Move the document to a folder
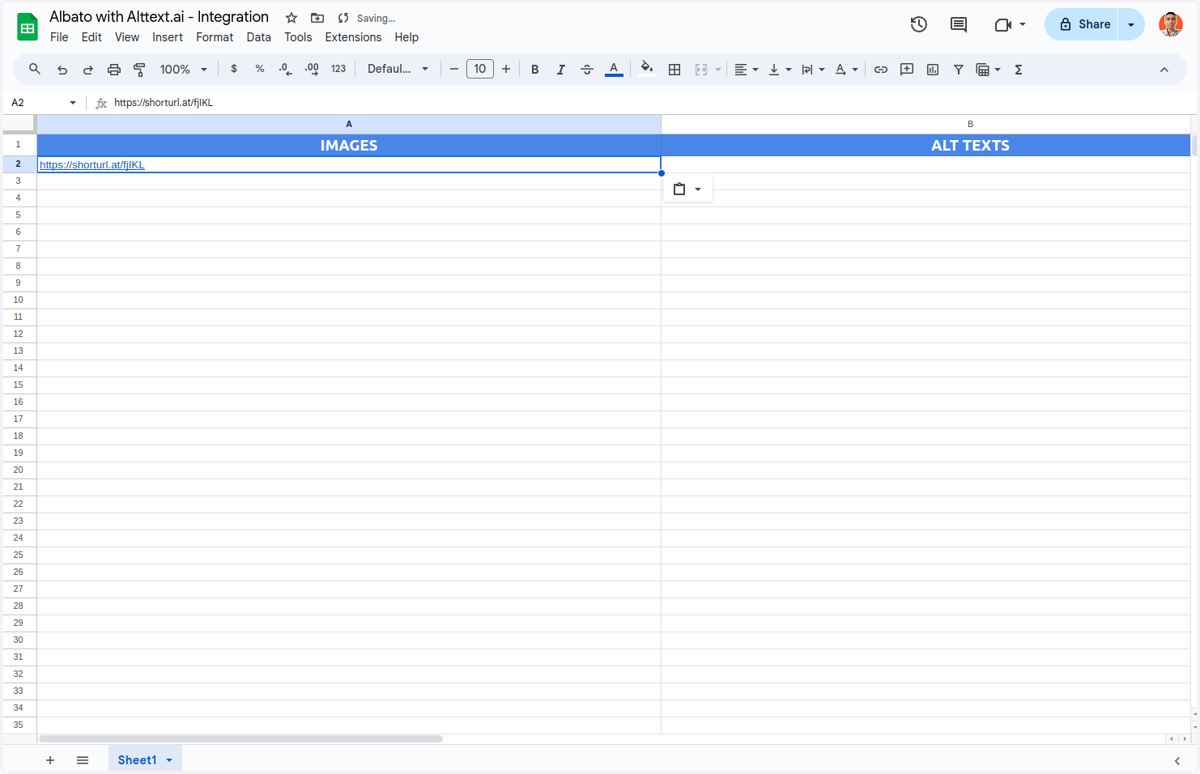This screenshot has height=774, width=1200. click(317, 18)
